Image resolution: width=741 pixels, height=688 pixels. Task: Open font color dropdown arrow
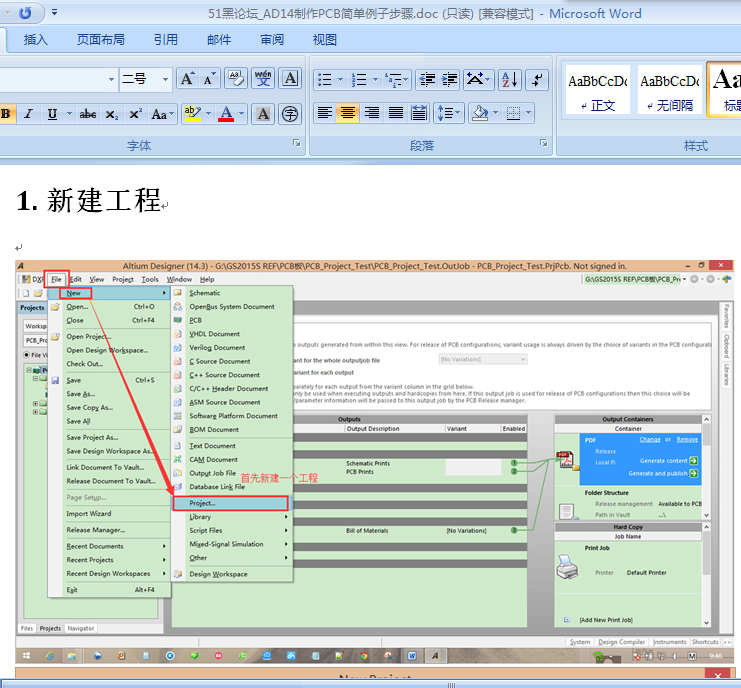tap(241, 113)
